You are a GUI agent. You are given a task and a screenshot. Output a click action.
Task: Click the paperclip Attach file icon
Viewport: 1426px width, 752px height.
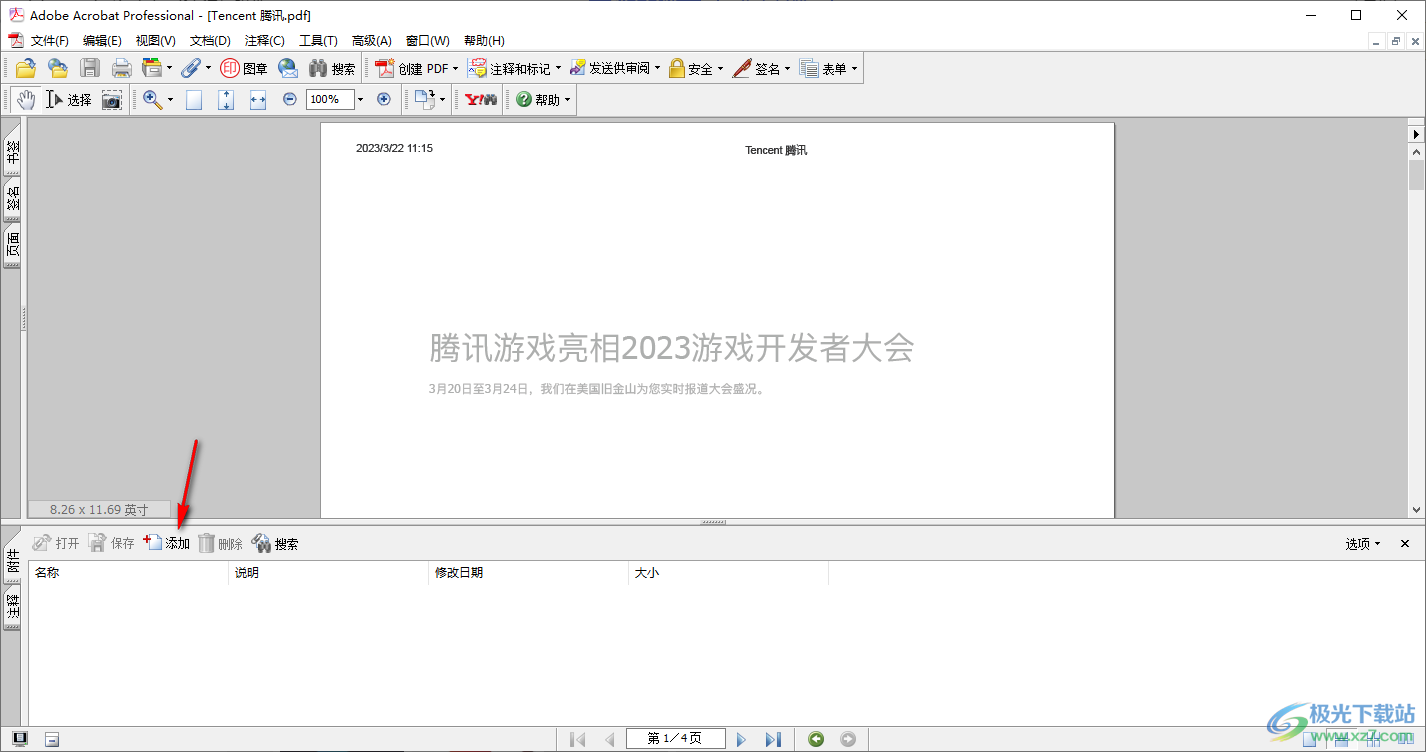190,68
